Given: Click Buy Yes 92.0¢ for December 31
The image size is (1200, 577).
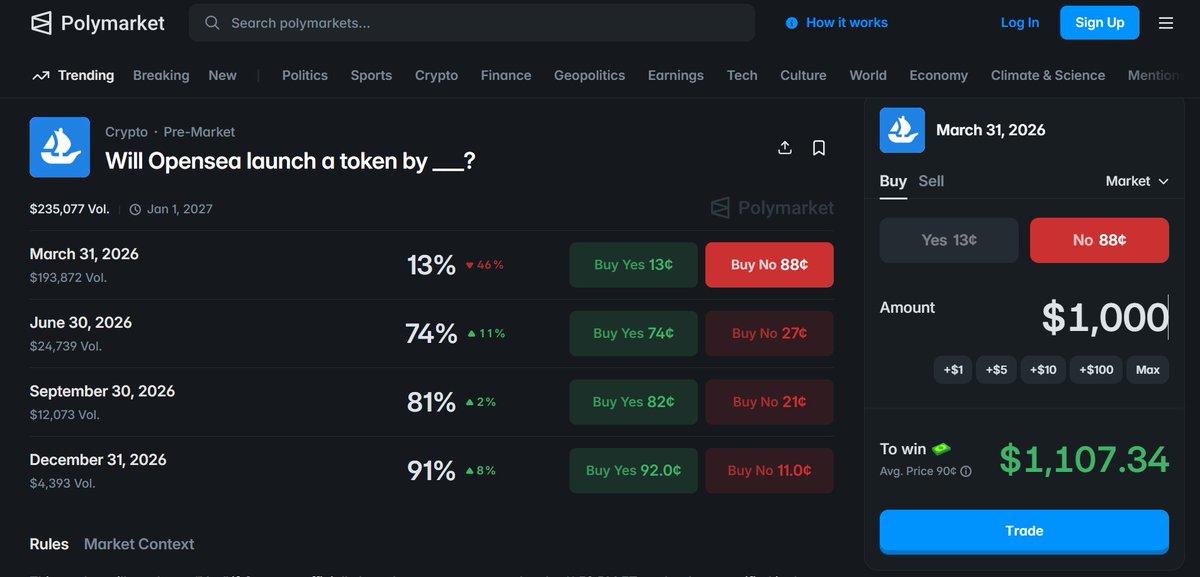Looking at the screenshot, I should pos(633,470).
